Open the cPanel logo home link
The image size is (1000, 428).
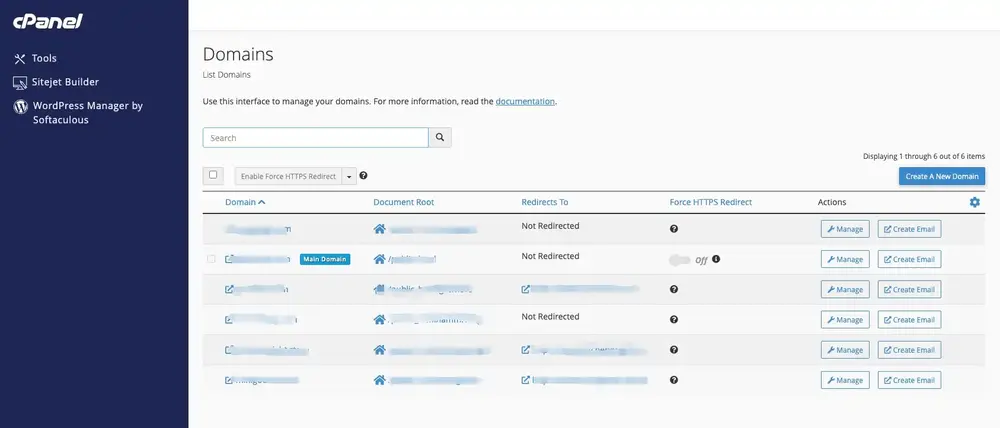(x=48, y=22)
